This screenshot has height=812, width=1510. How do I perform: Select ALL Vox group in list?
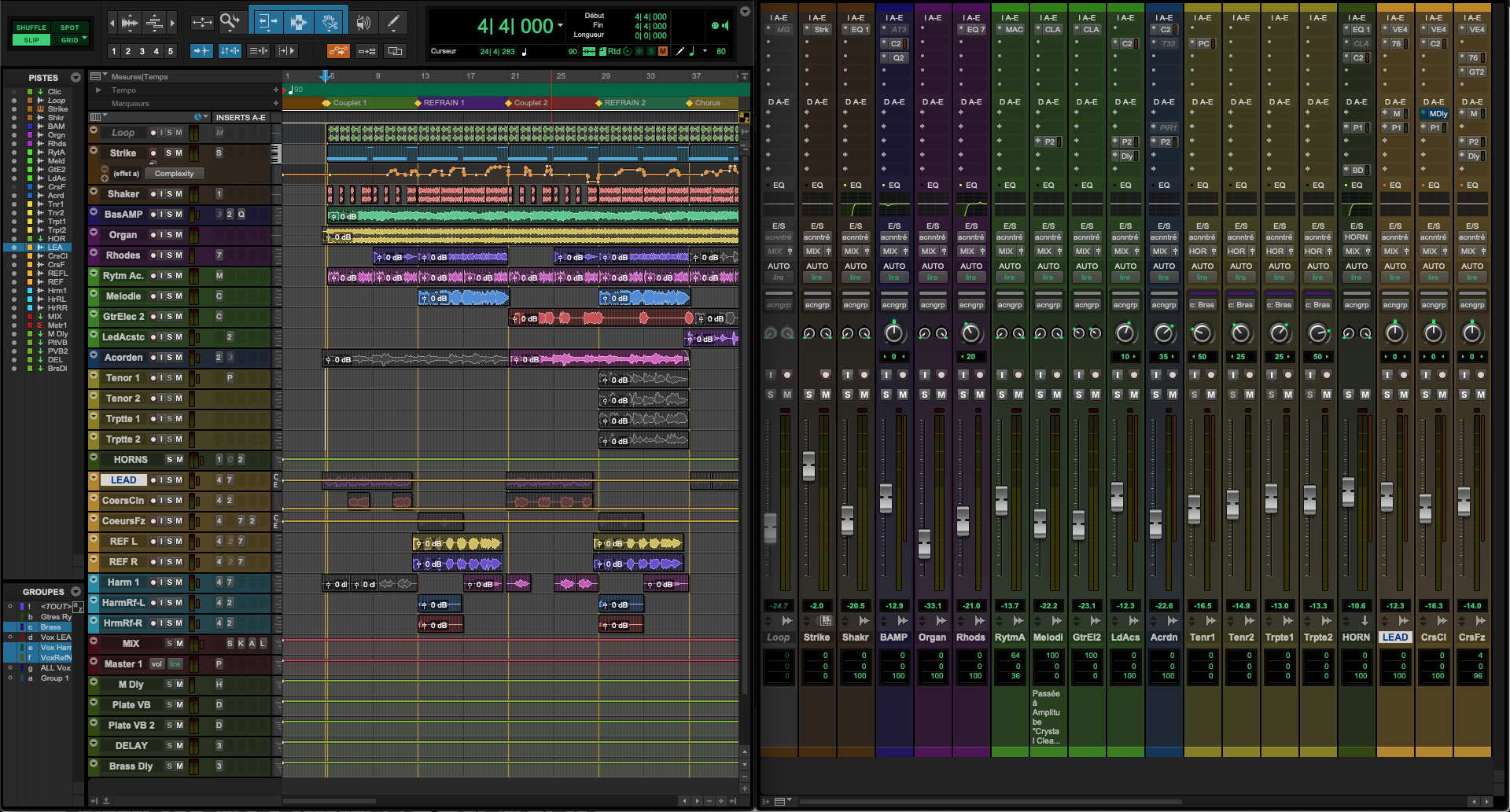click(55, 668)
